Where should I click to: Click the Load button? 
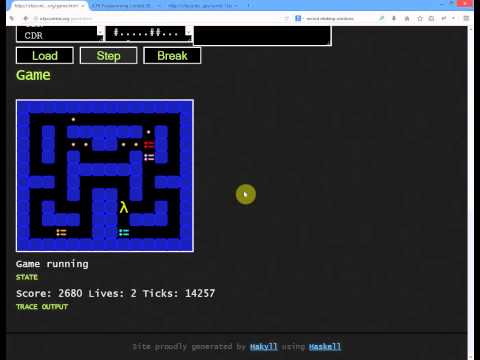[45, 55]
